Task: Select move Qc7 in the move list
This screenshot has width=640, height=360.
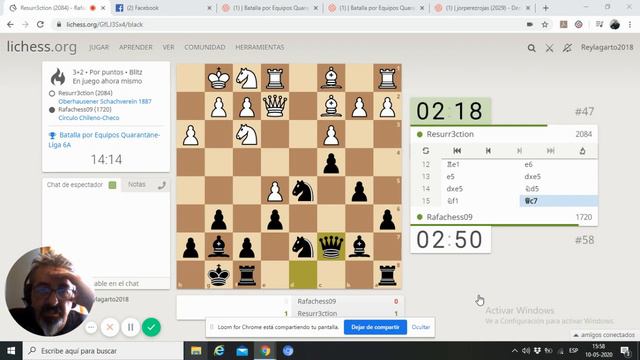Action: click(558, 201)
